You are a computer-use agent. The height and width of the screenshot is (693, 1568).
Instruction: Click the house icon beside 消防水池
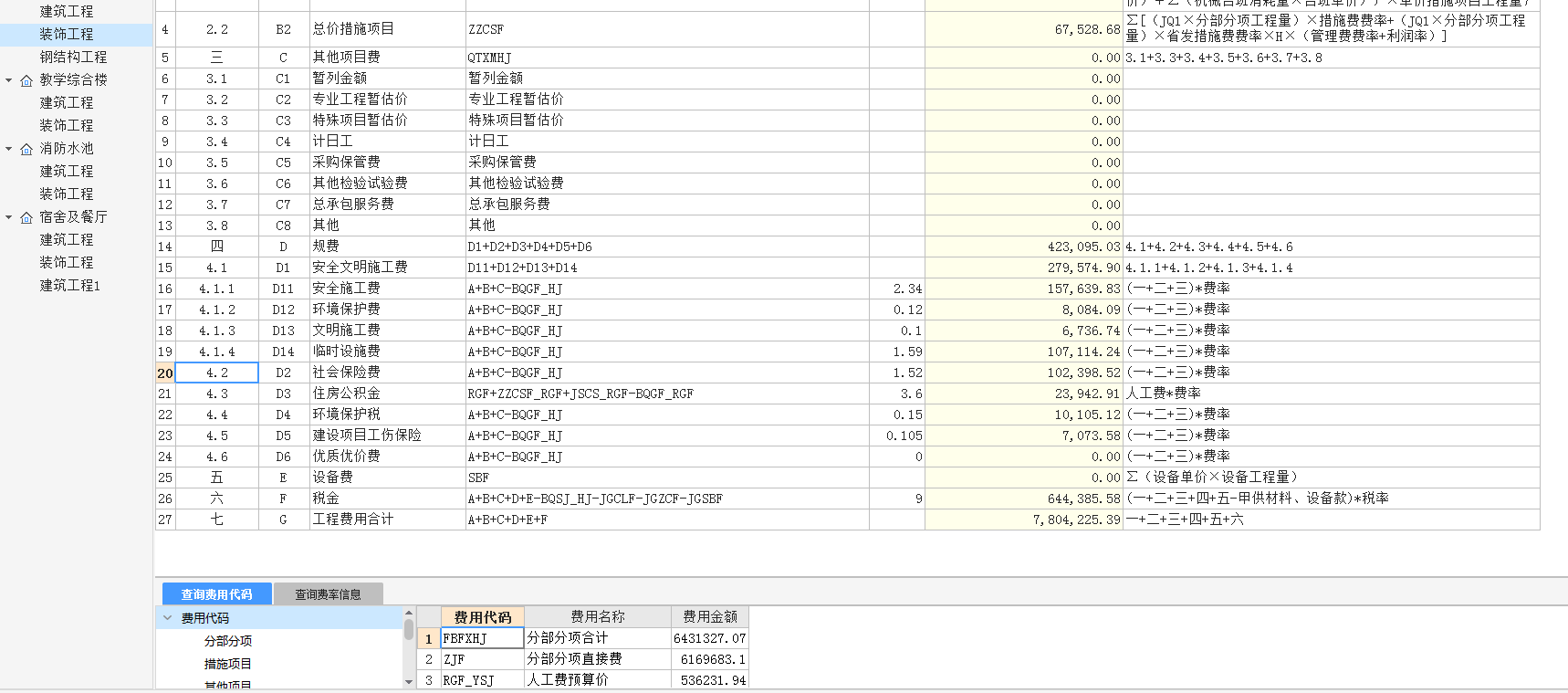pos(26,149)
